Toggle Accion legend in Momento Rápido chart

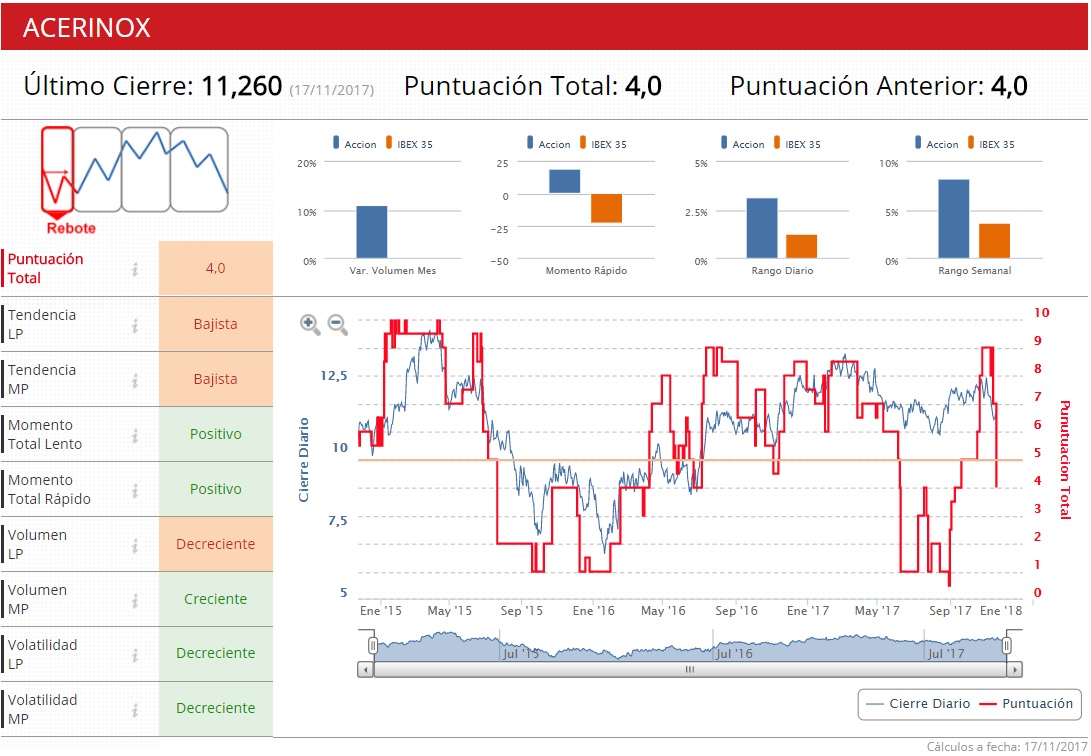pos(548,144)
